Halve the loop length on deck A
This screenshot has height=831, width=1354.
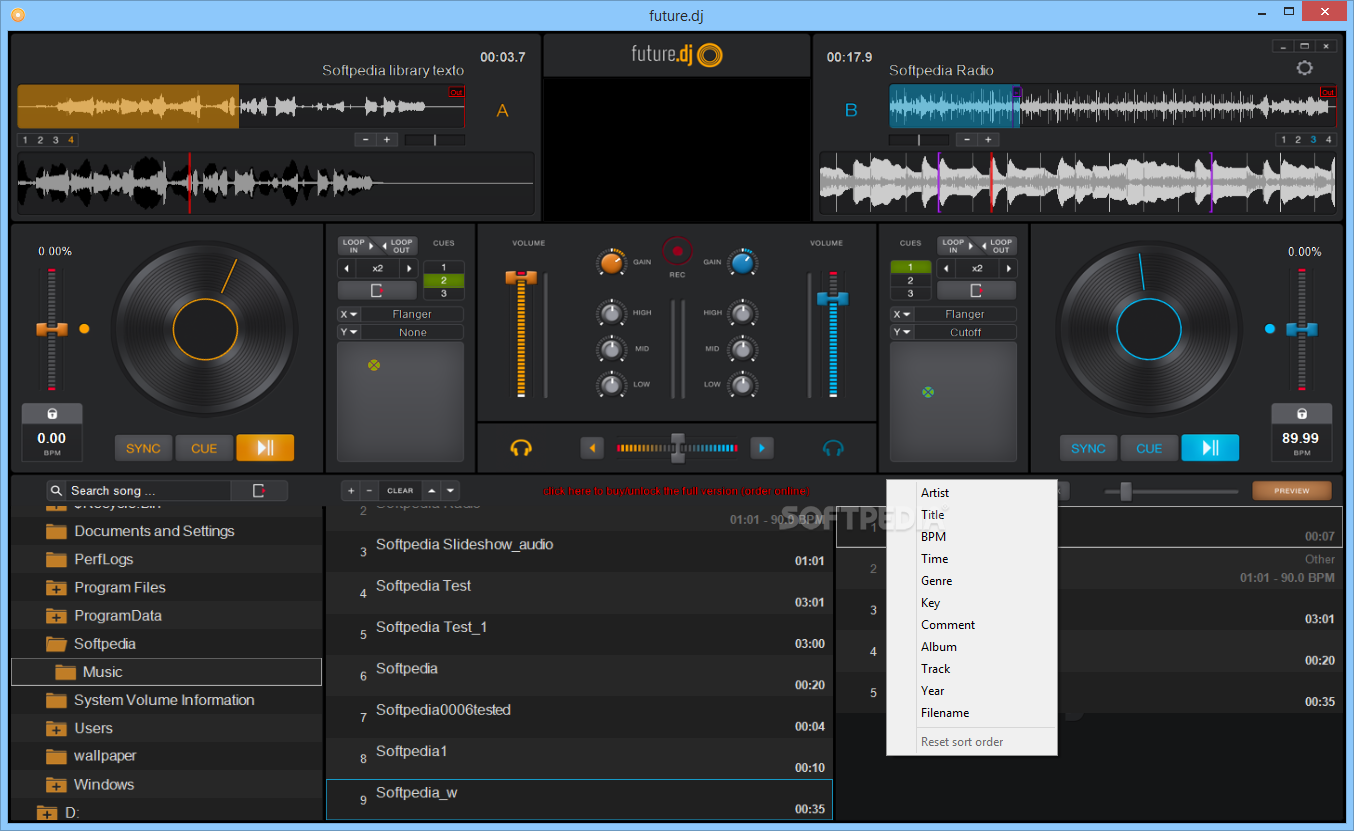[347, 269]
